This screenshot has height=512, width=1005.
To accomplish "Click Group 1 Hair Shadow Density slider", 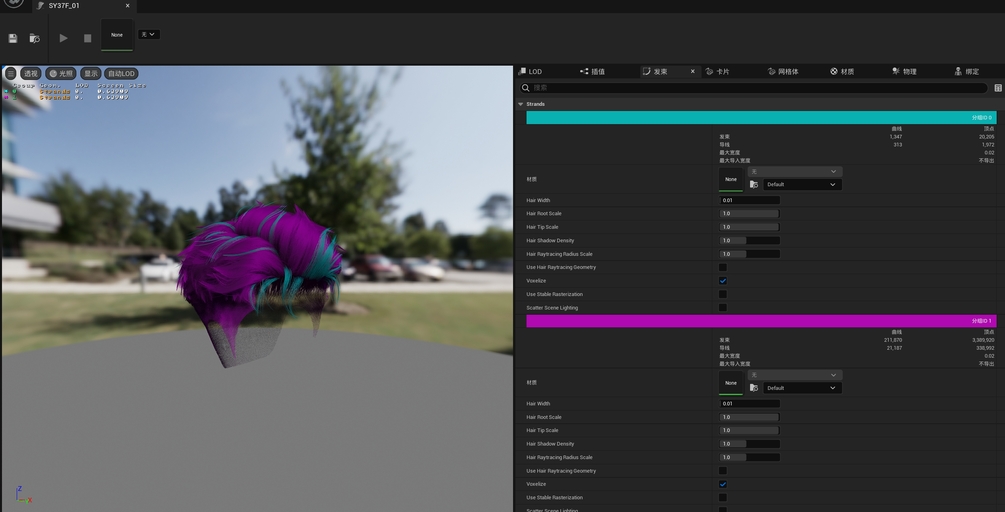I will tap(749, 444).
